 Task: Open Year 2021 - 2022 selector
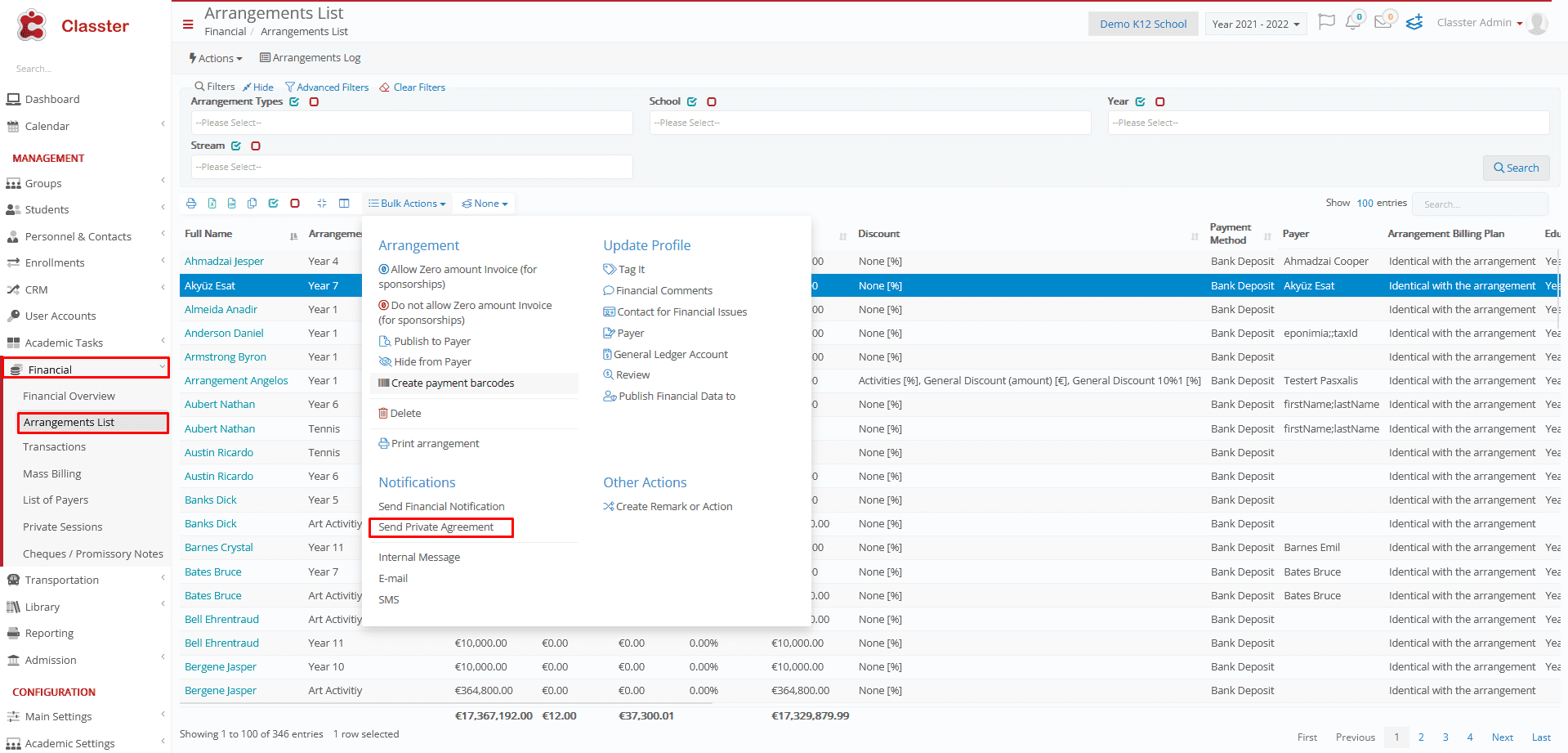[1256, 24]
